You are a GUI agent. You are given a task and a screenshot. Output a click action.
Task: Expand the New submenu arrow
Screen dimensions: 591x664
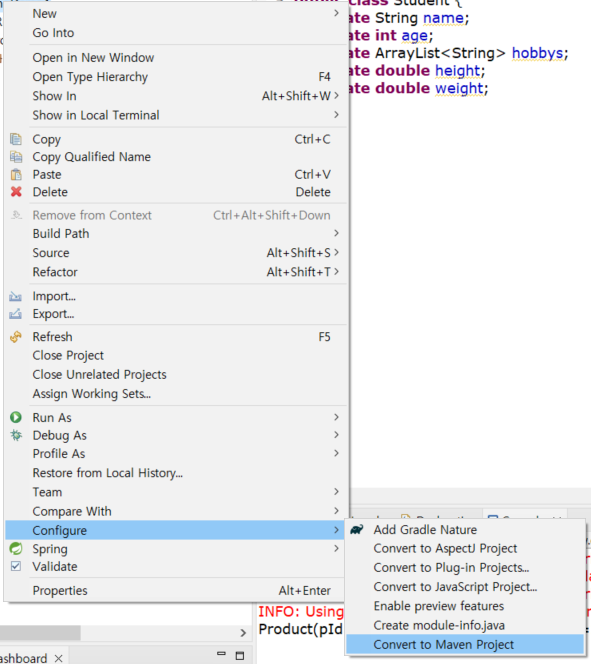[x=336, y=13]
